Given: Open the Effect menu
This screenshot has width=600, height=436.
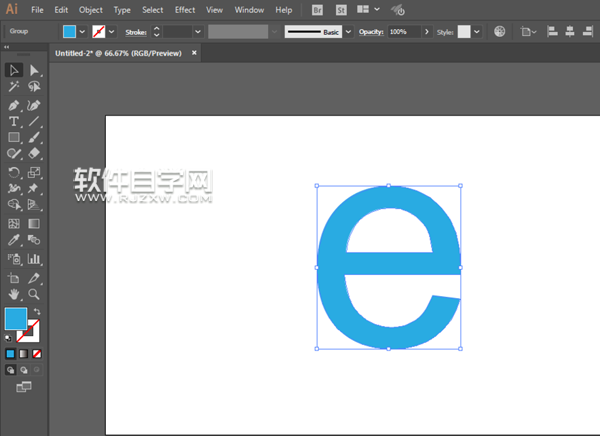Looking at the screenshot, I should click(185, 10).
